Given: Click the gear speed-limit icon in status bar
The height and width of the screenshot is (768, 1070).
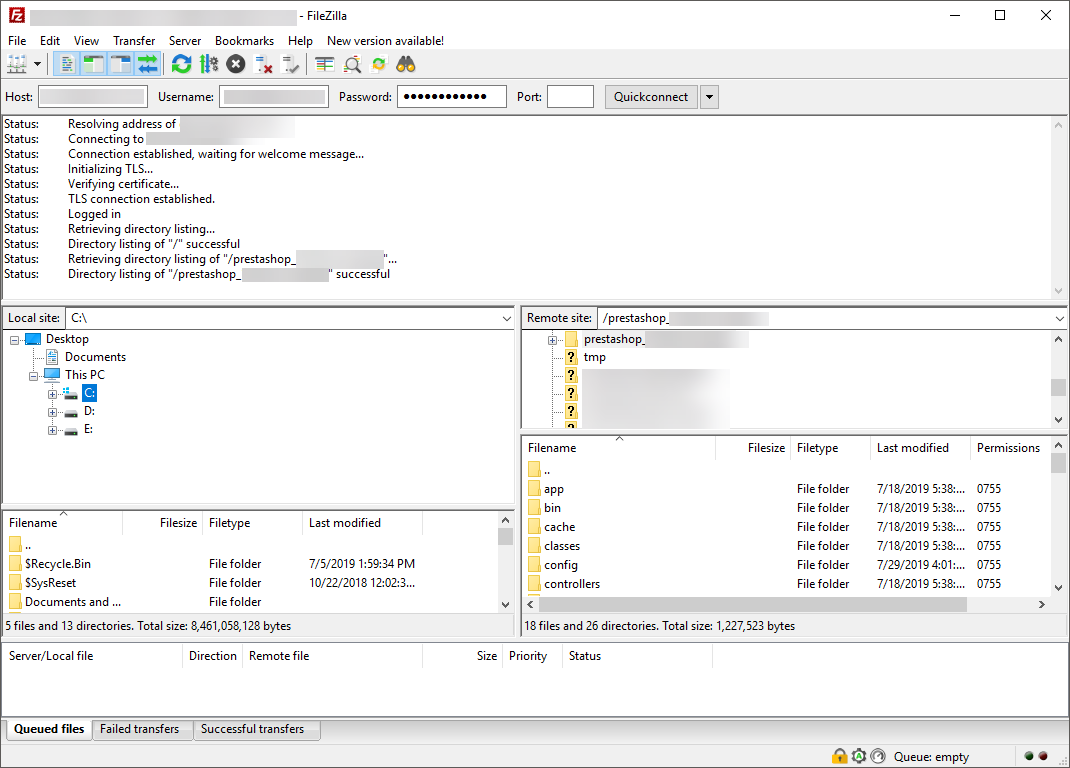Looking at the screenshot, I should 859,756.
